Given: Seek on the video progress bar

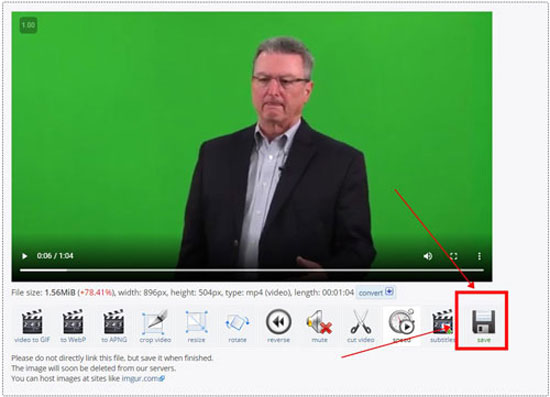Looking at the screenshot, I should coord(252,270).
